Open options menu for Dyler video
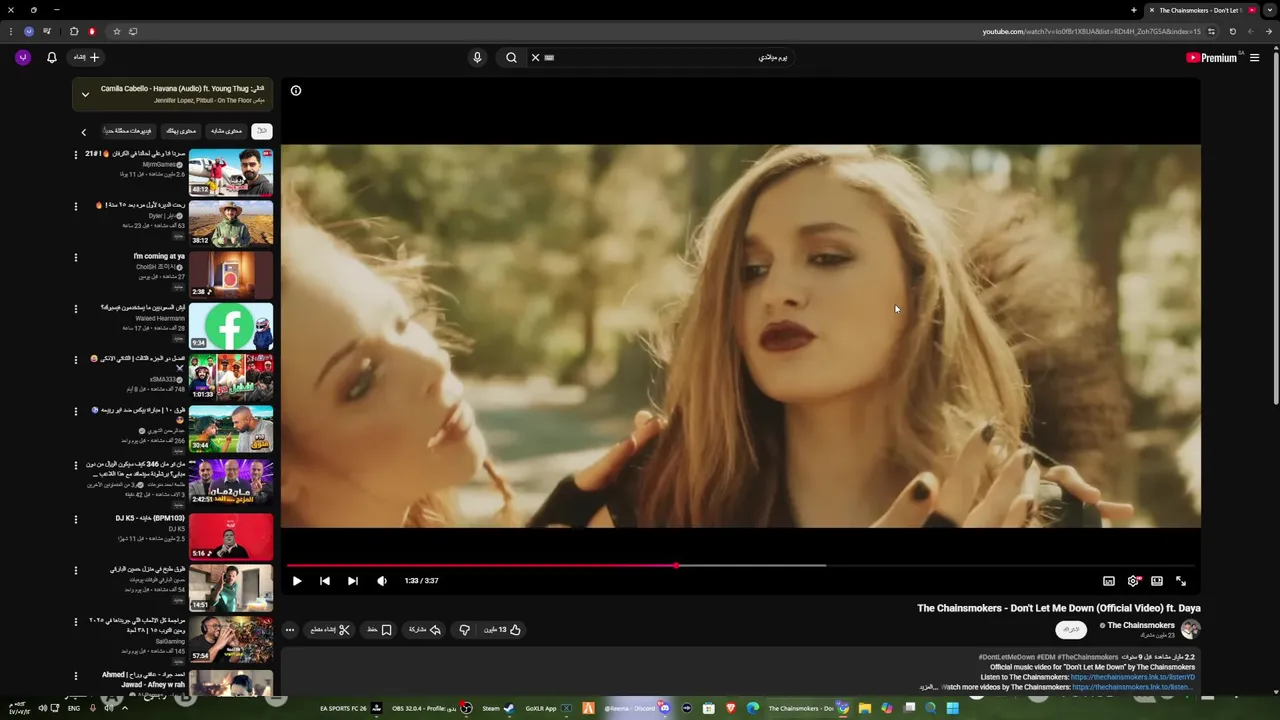Image resolution: width=1280 pixels, height=720 pixels. coord(76,206)
